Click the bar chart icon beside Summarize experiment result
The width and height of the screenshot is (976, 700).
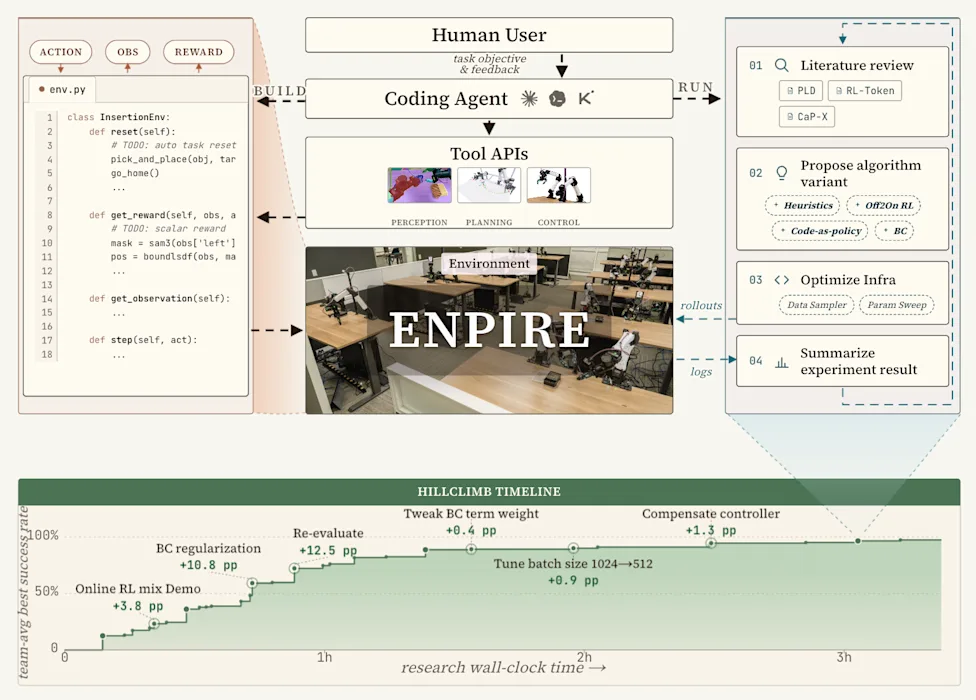pyautogui.click(x=782, y=362)
